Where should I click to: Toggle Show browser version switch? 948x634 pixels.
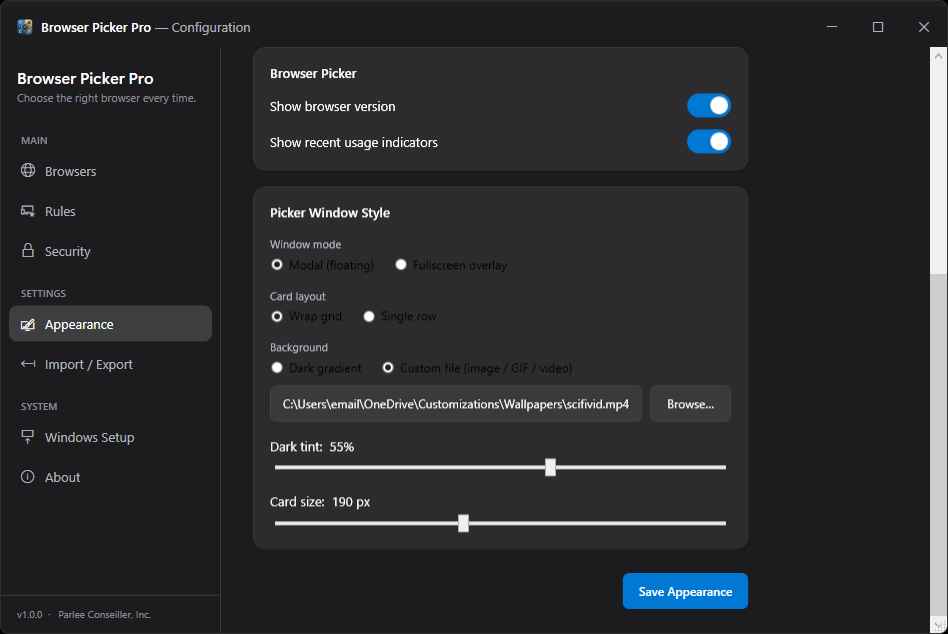[709, 106]
